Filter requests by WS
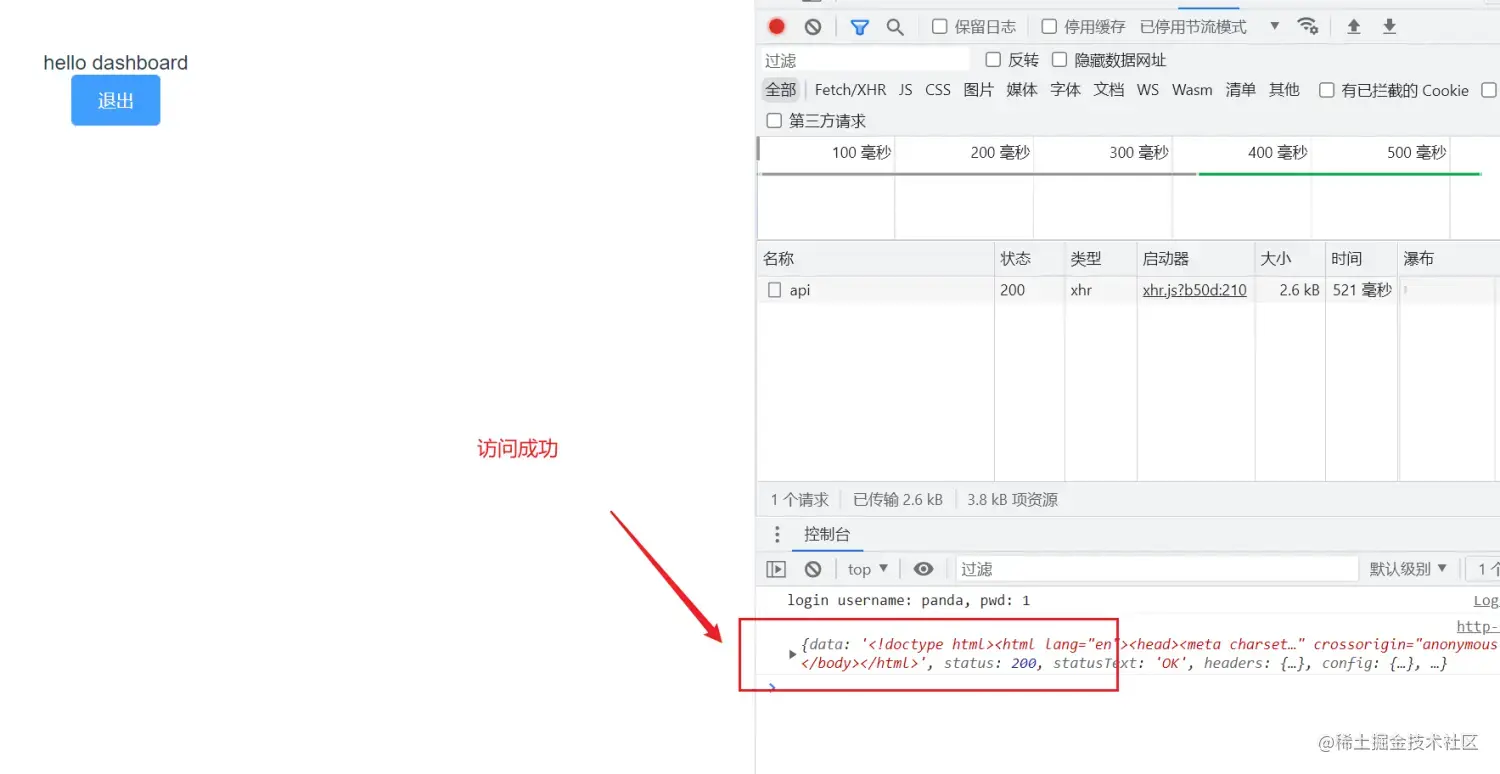1500x774 pixels. point(1148,90)
